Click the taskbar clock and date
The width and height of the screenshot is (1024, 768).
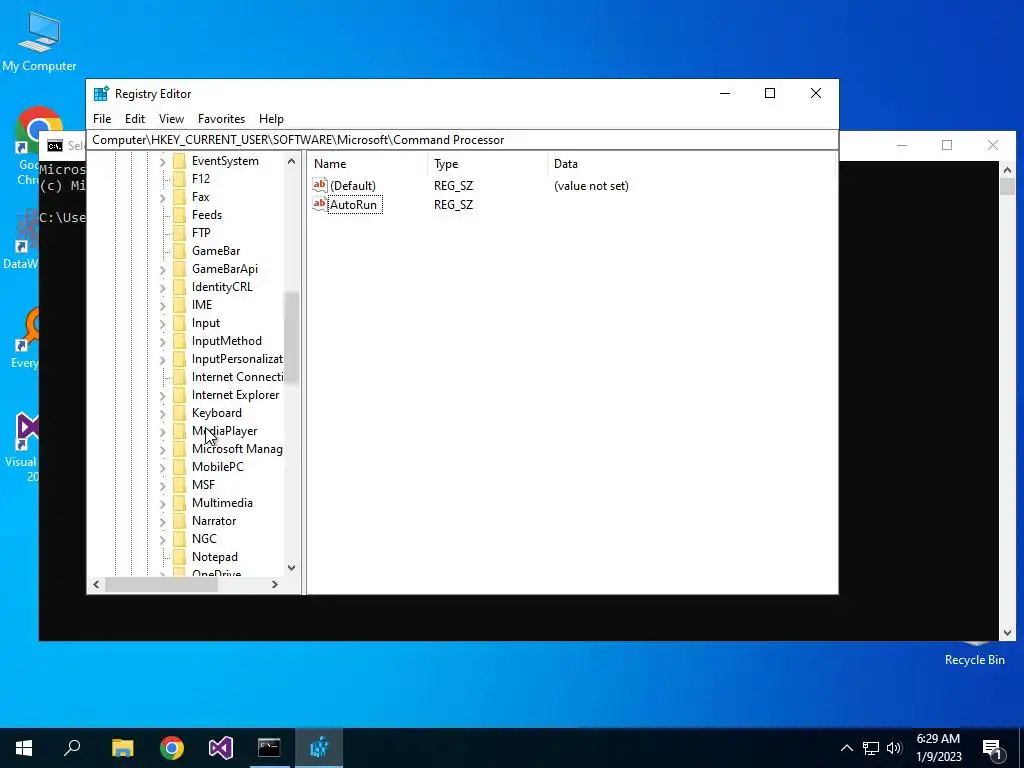coord(938,748)
